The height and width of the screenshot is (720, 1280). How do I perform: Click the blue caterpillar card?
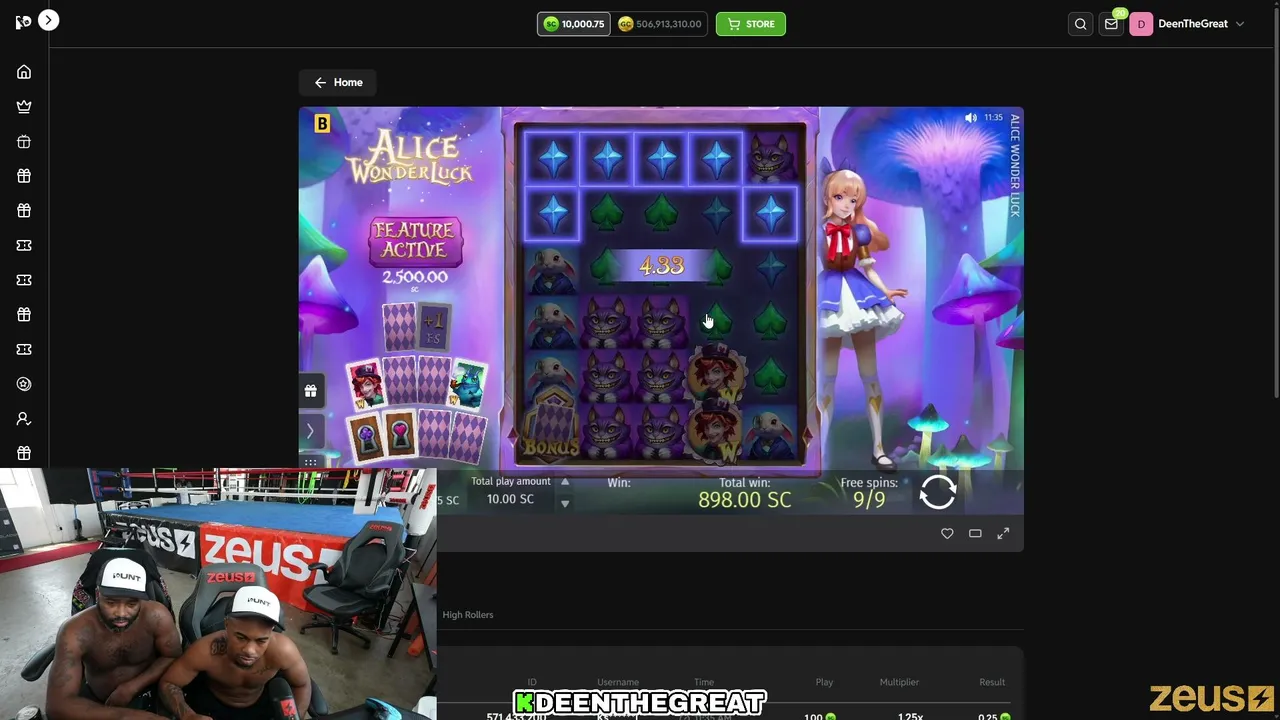click(468, 383)
